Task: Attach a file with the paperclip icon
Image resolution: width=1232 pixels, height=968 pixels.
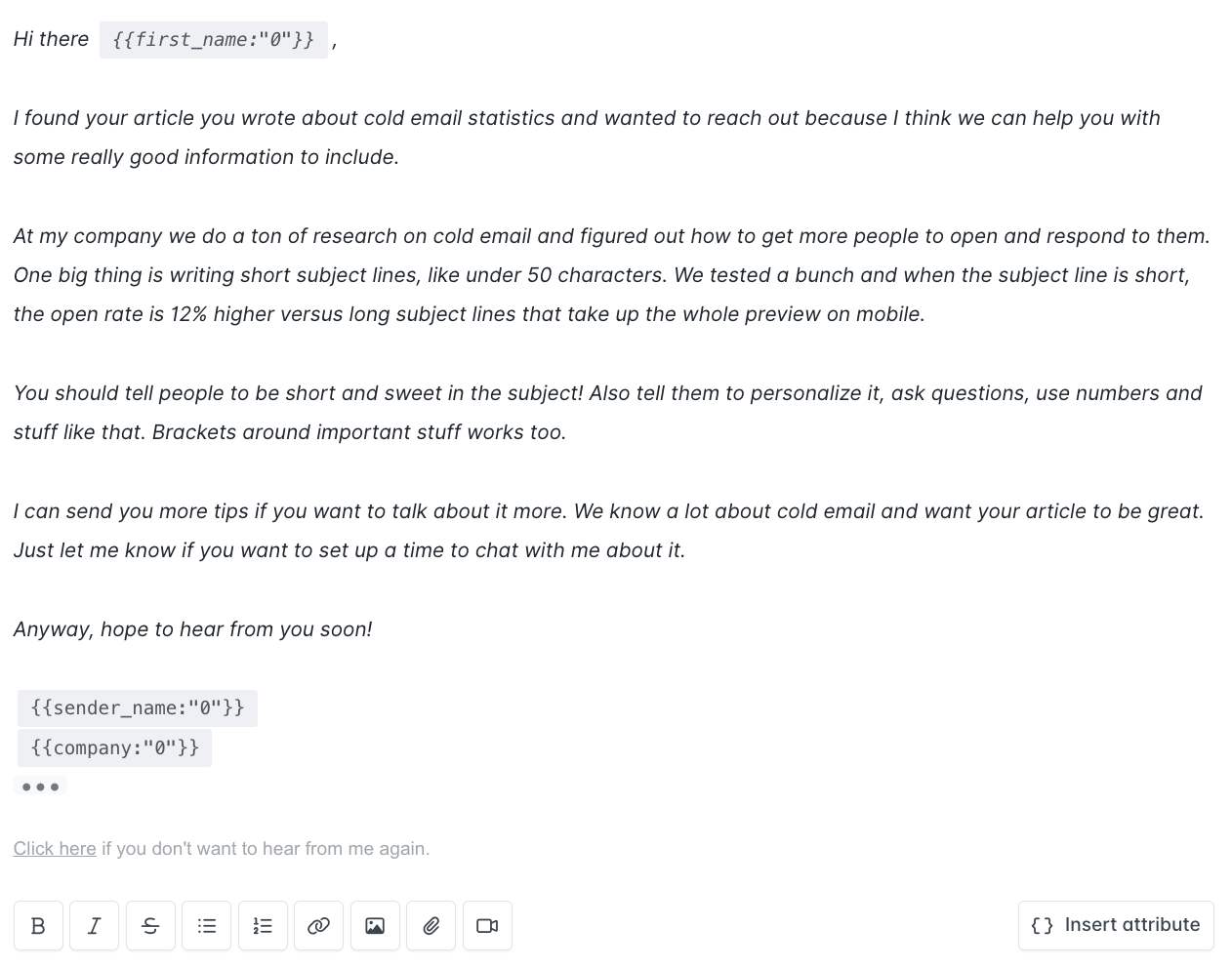Action: [431, 925]
